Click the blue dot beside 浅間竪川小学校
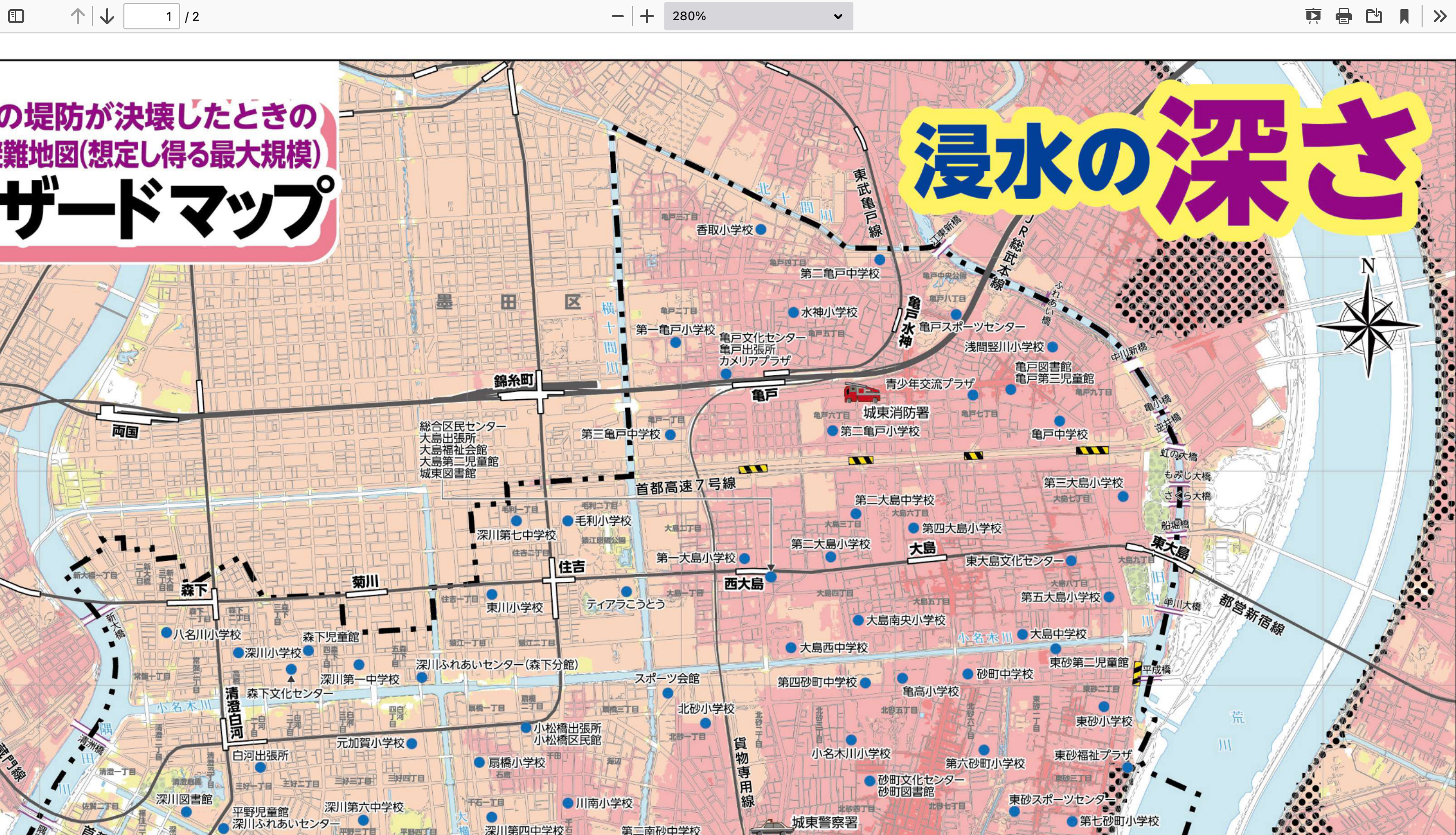The image size is (1456, 835). (1052, 347)
